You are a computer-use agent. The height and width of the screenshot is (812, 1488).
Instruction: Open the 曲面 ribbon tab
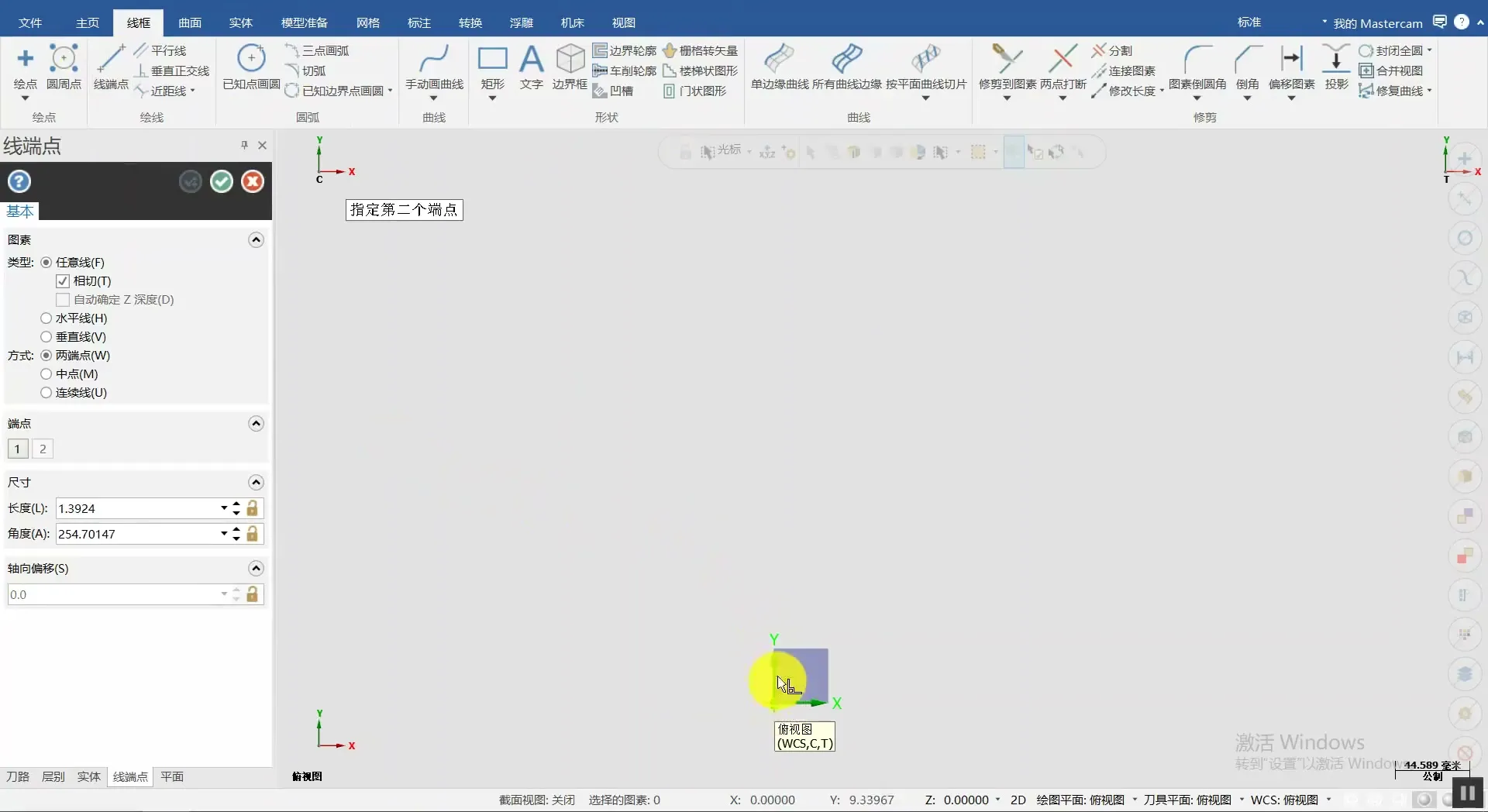pos(190,22)
